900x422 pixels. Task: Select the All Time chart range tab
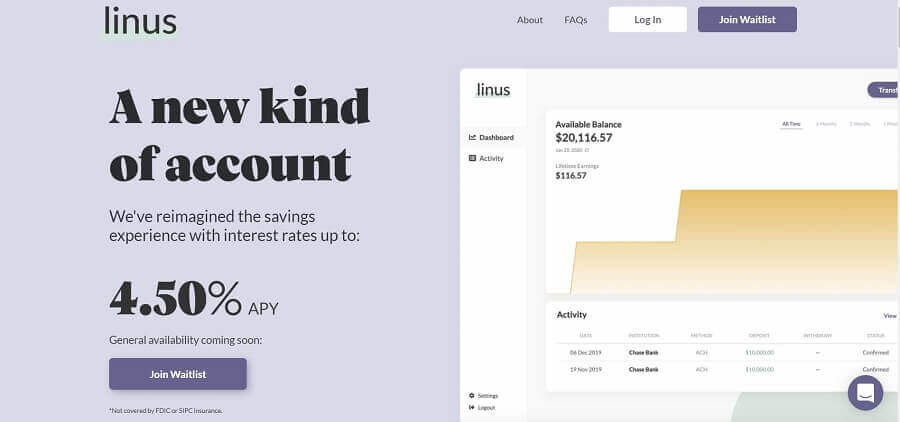tap(791, 124)
